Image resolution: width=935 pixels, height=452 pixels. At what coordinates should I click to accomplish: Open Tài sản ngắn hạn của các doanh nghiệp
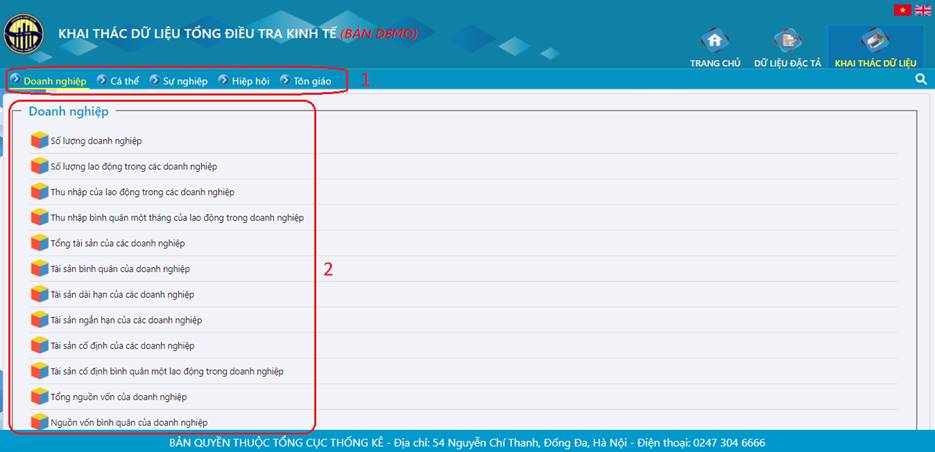(x=126, y=320)
